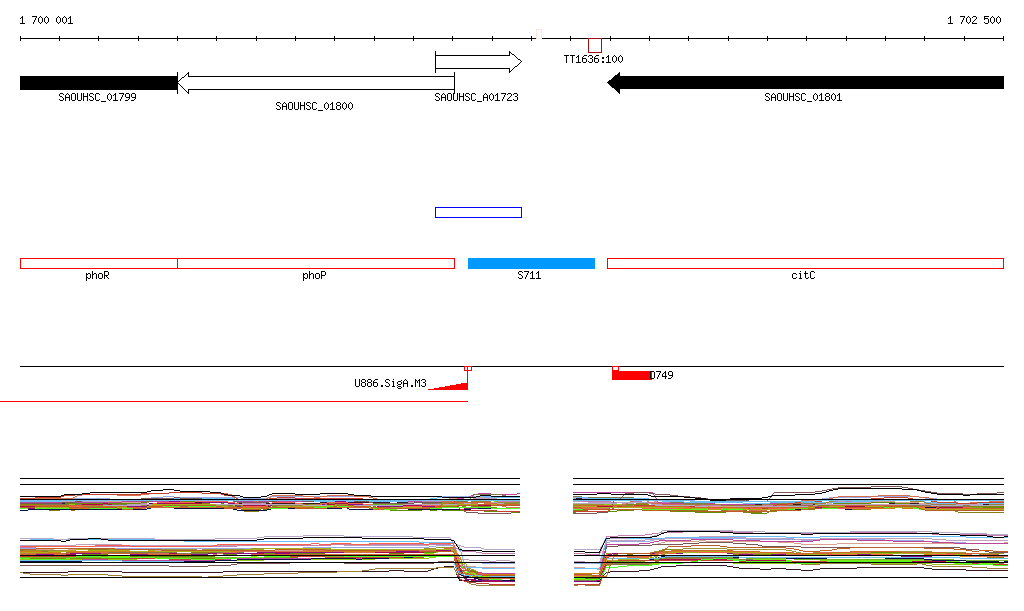Click the SAOUHSC_A01723 small arrow gene
1024x611 pixels.
pos(478,62)
